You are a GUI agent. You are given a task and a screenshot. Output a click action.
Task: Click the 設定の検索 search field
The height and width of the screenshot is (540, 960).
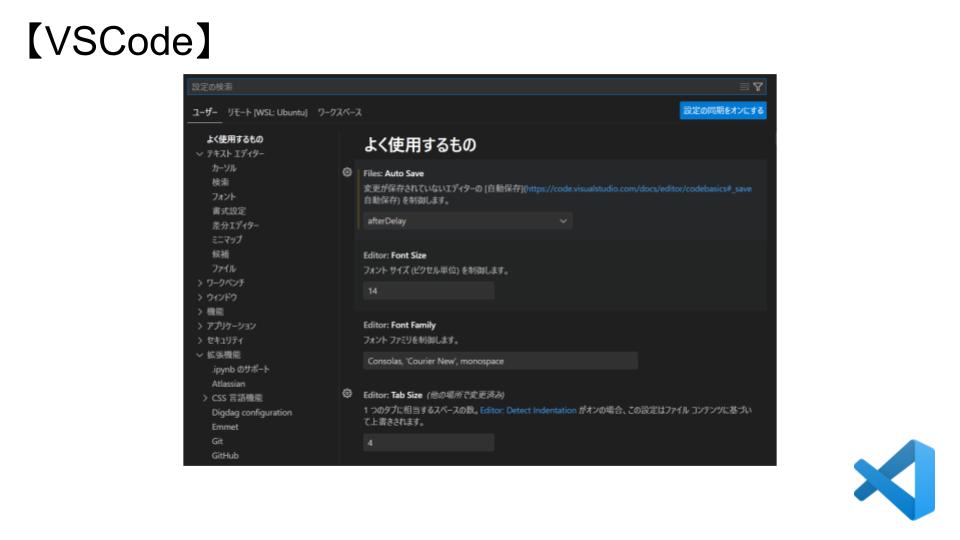click(460, 87)
